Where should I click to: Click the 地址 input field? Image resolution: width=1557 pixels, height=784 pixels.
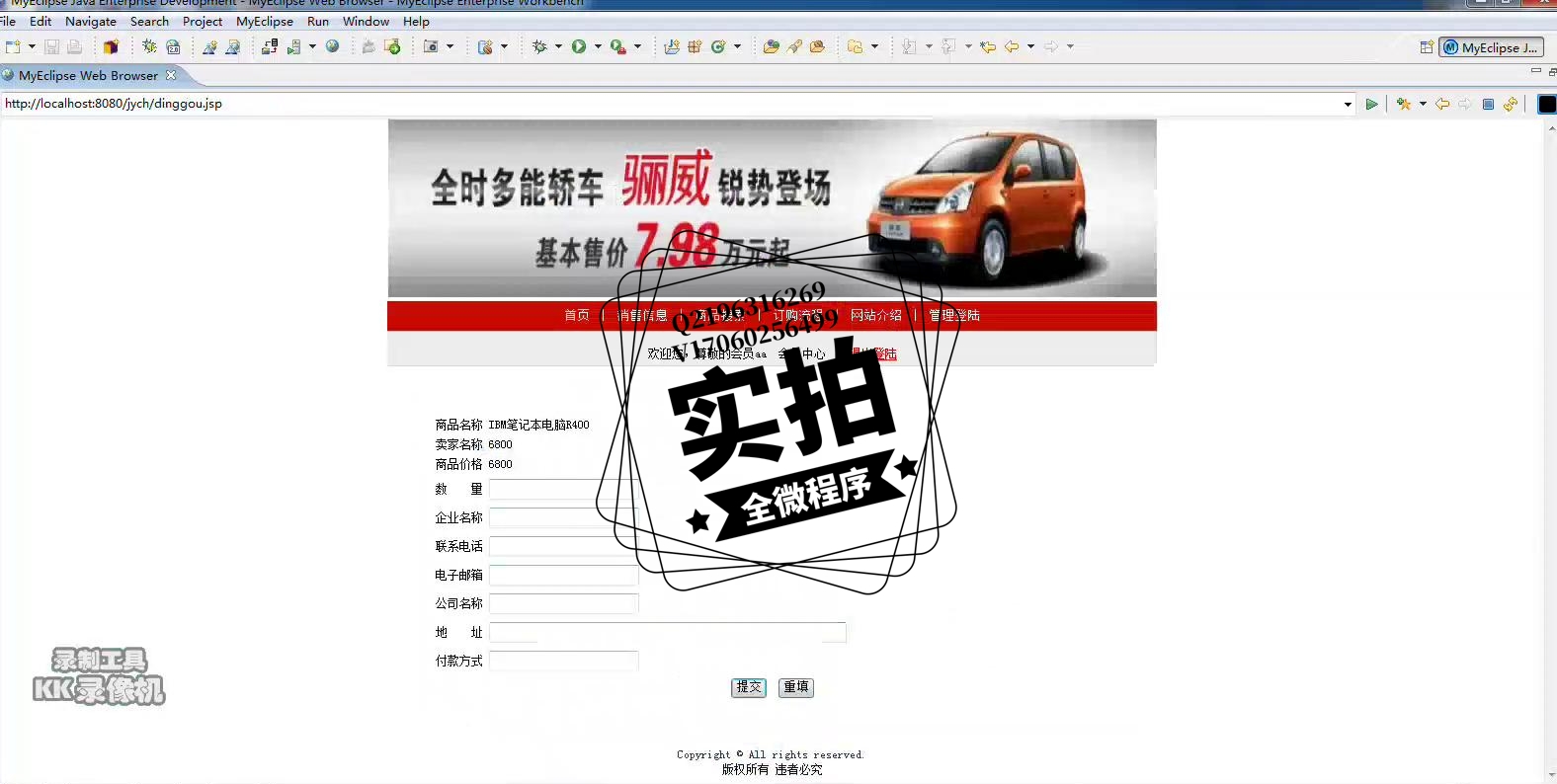[x=668, y=632]
